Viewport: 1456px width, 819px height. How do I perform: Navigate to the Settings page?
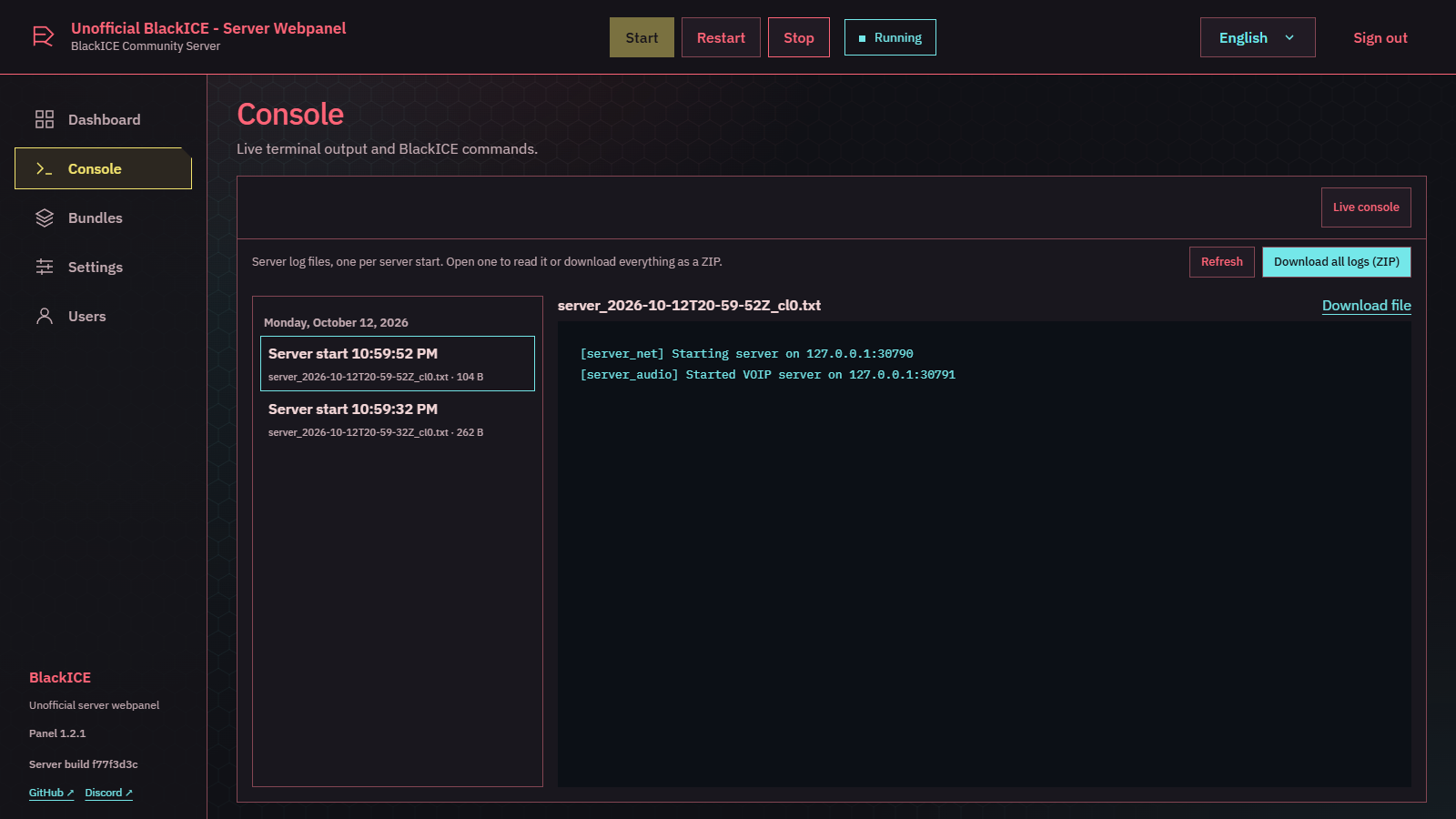pyautogui.click(x=103, y=267)
